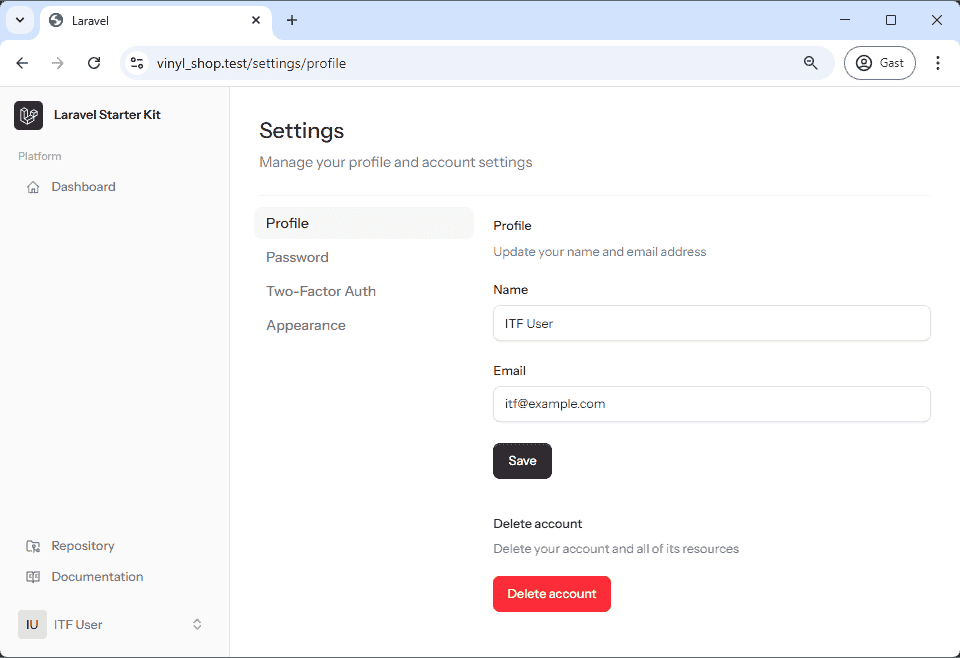Go back using browser back arrow
The height and width of the screenshot is (658, 960).
(22, 63)
